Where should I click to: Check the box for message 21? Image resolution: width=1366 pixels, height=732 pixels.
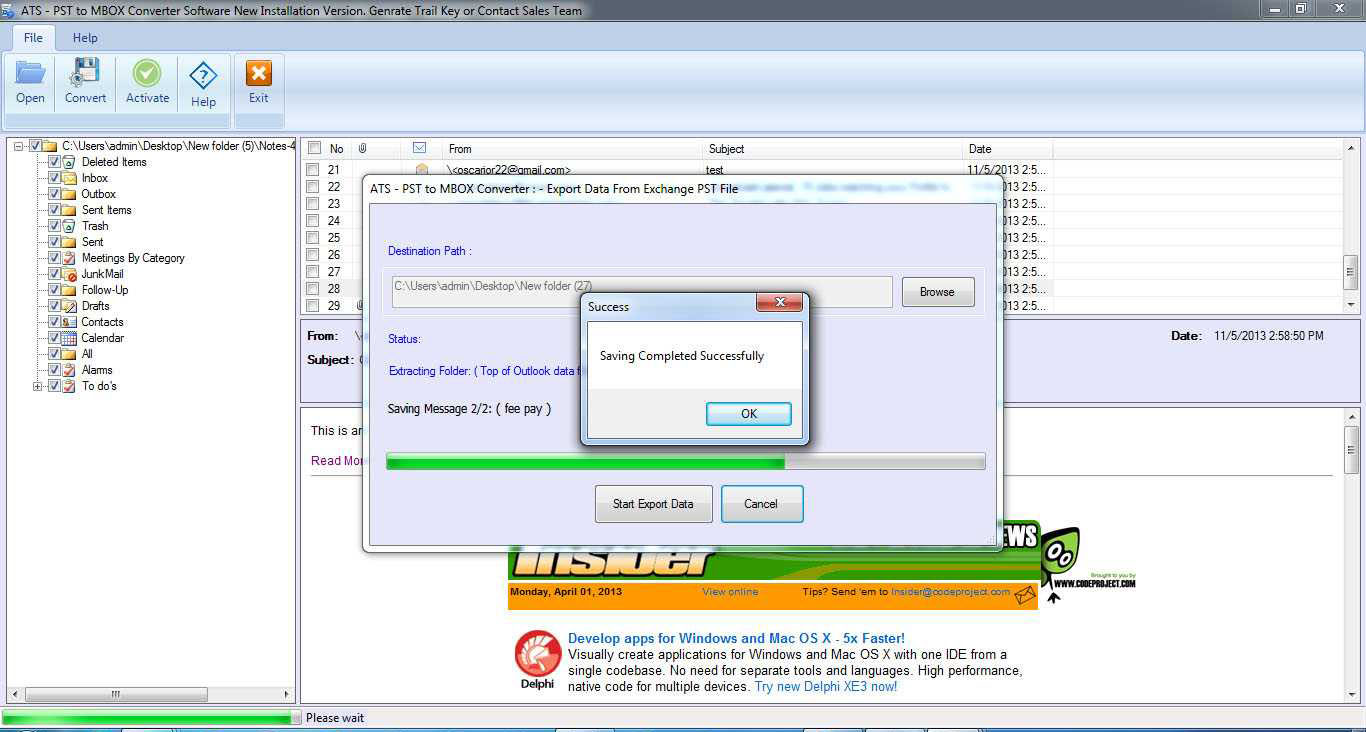[313, 170]
